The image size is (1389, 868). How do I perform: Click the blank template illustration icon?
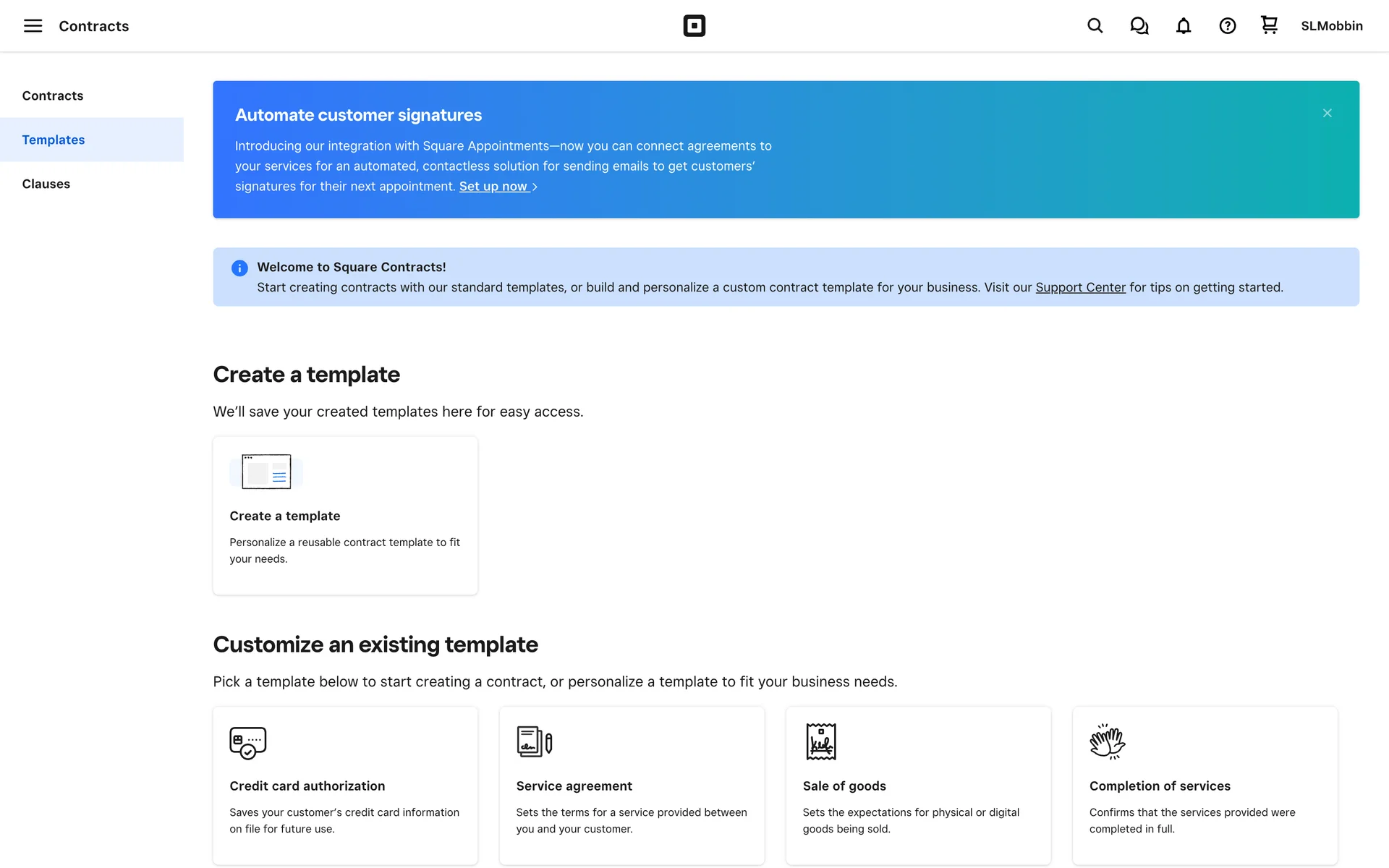point(266,472)
